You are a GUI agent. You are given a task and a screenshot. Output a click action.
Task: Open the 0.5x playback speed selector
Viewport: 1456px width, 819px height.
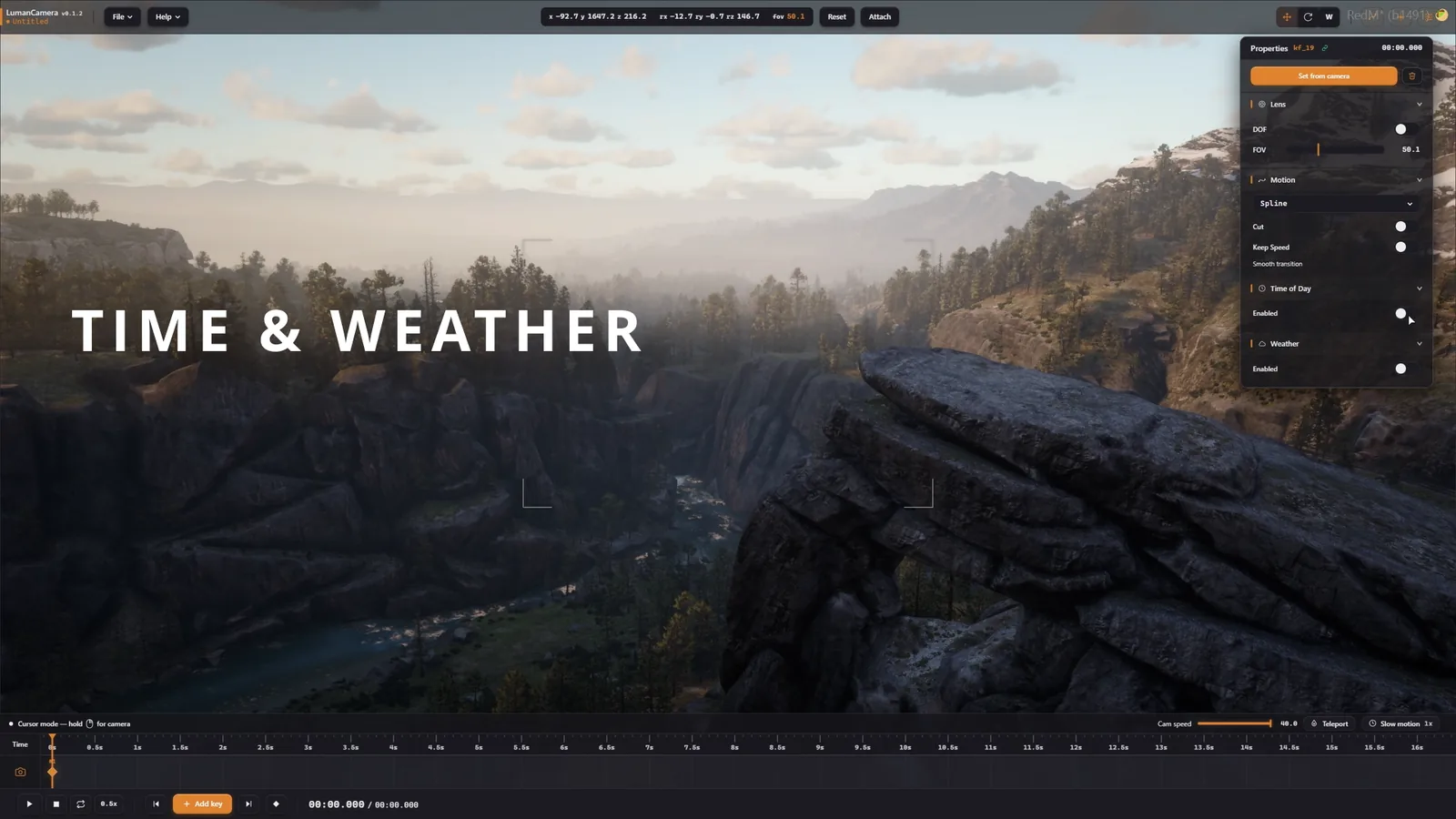tap(109, 804)
